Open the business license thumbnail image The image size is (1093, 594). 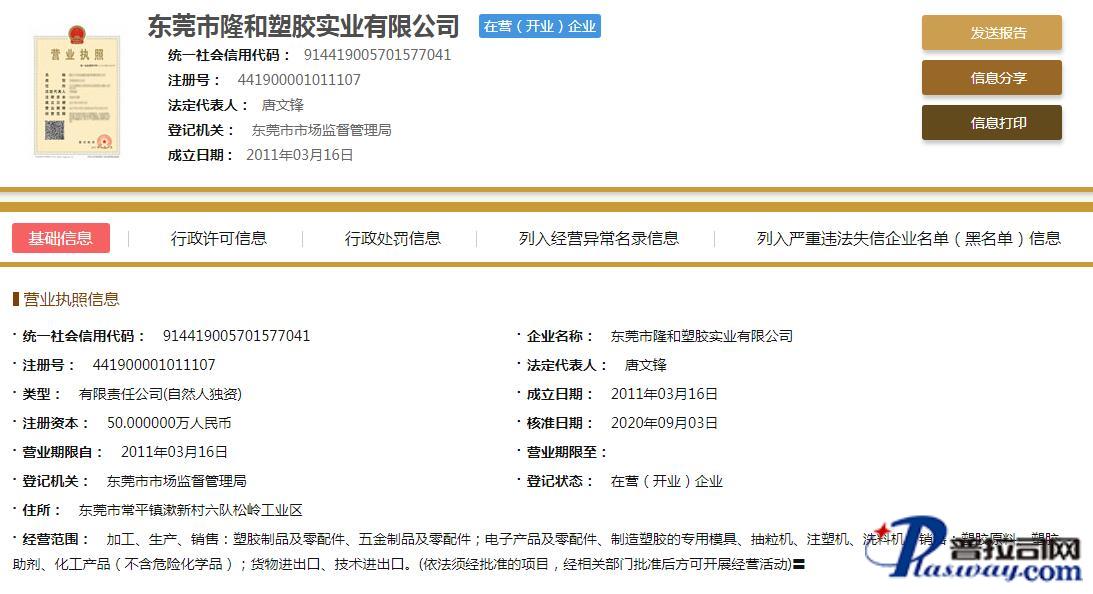coord(76,96)
